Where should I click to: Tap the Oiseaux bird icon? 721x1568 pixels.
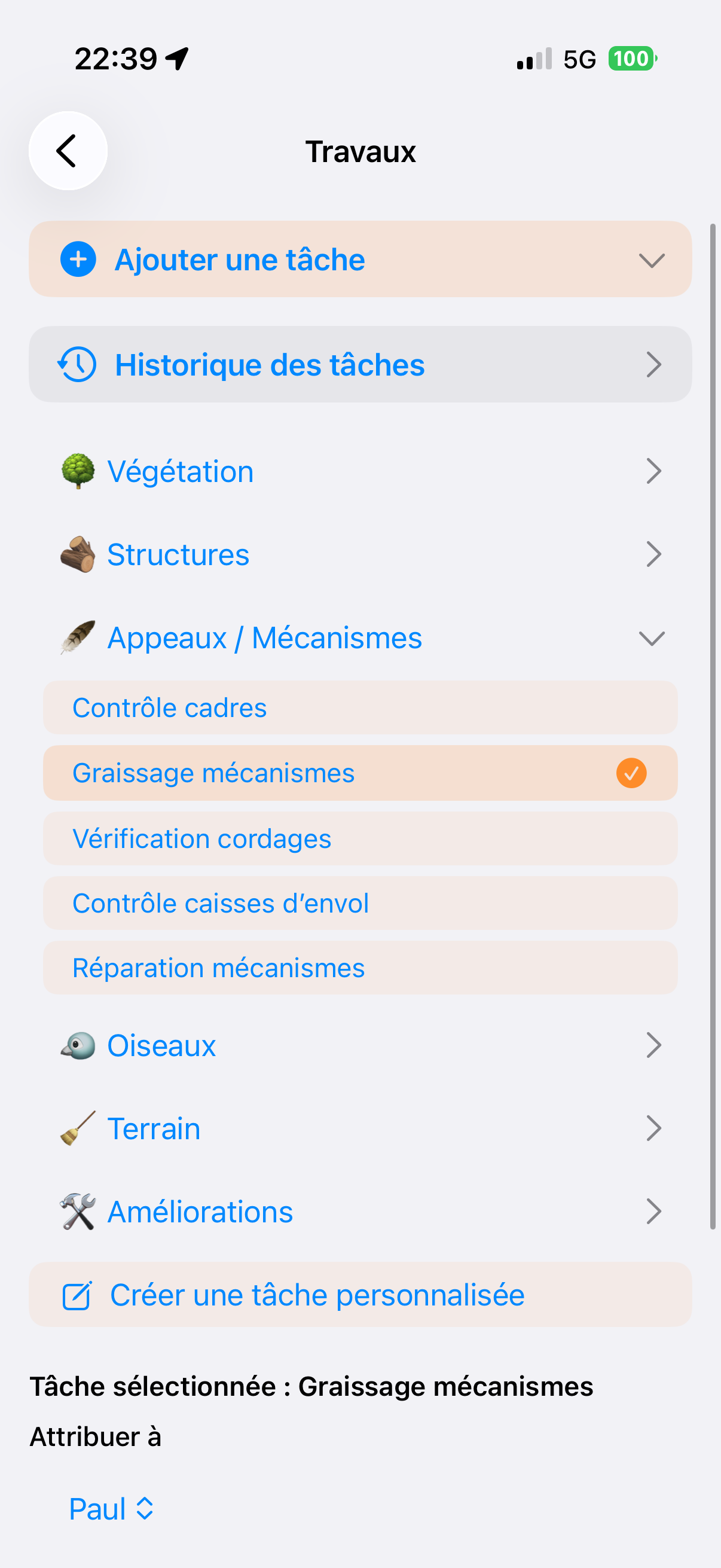[78, 1046]
